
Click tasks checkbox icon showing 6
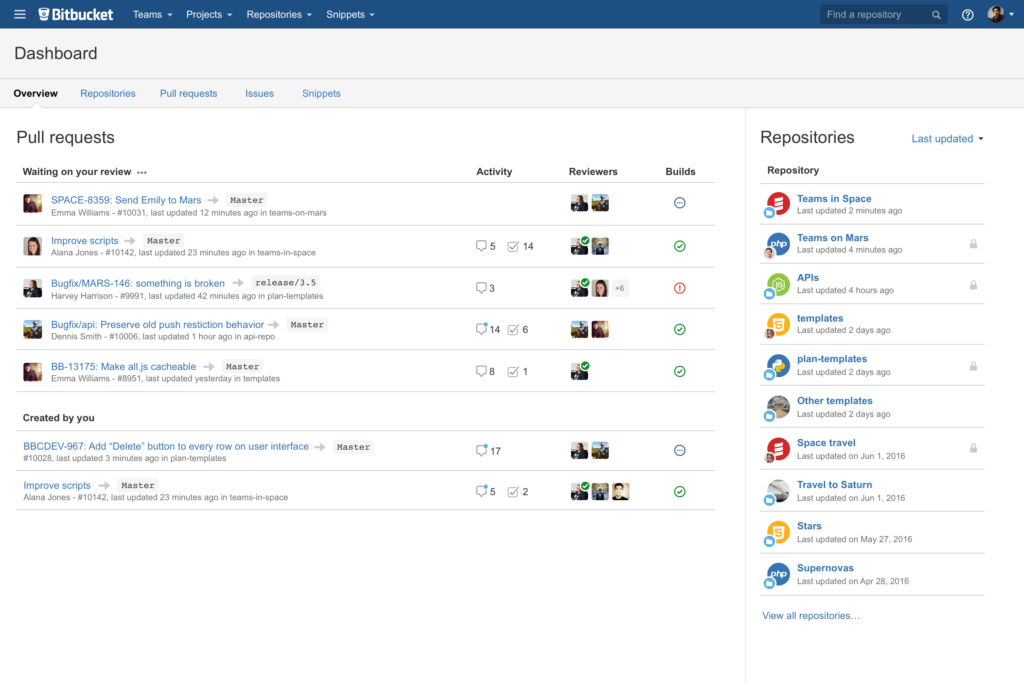coord(513,330)
